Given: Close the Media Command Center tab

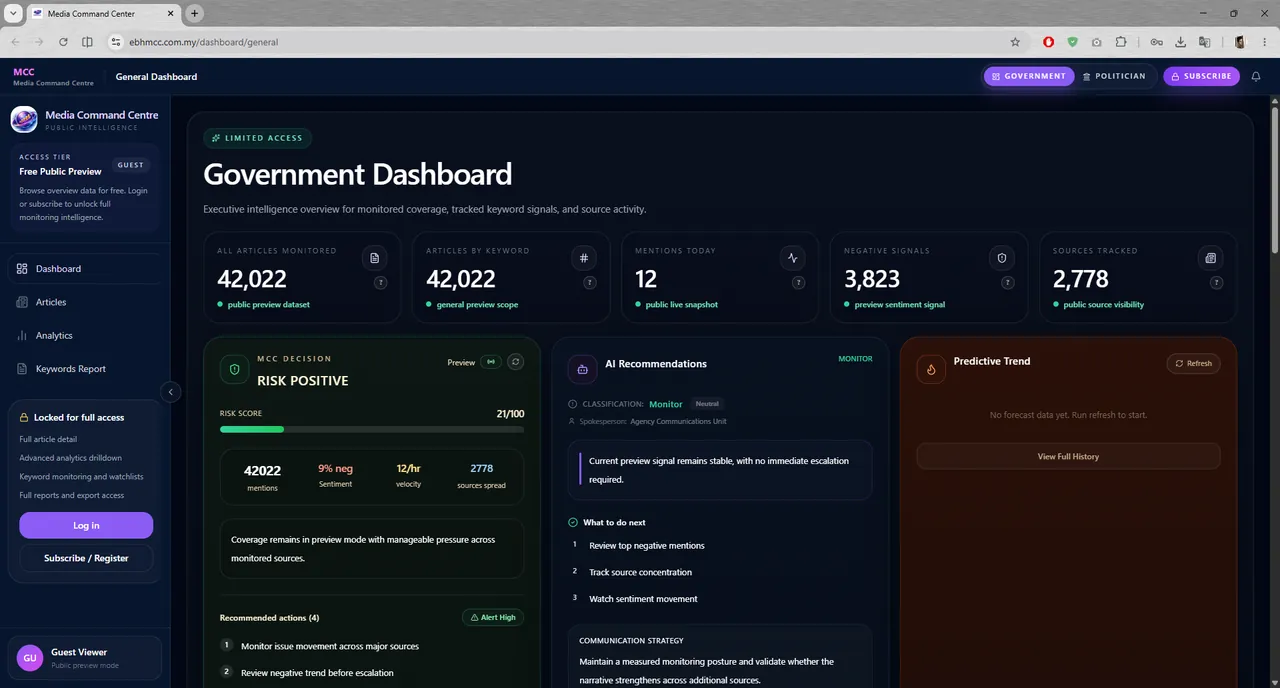Looking at the screenshot, I should point(170,14).
